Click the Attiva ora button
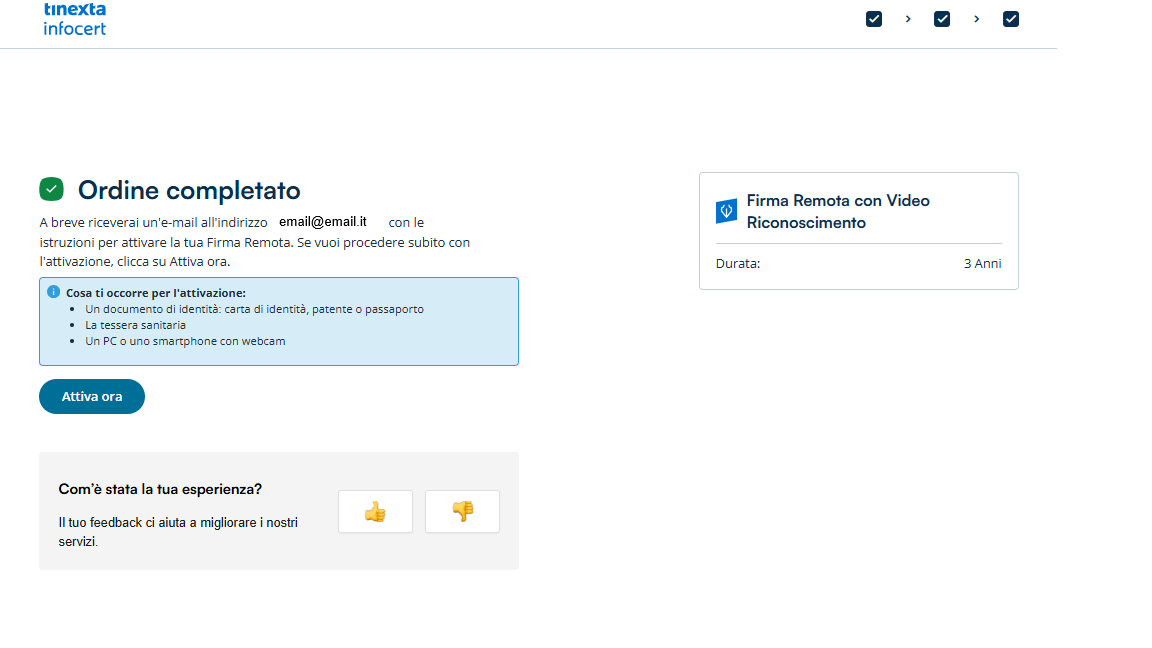This screenshot has height=648, width=1152. point(92,397)
